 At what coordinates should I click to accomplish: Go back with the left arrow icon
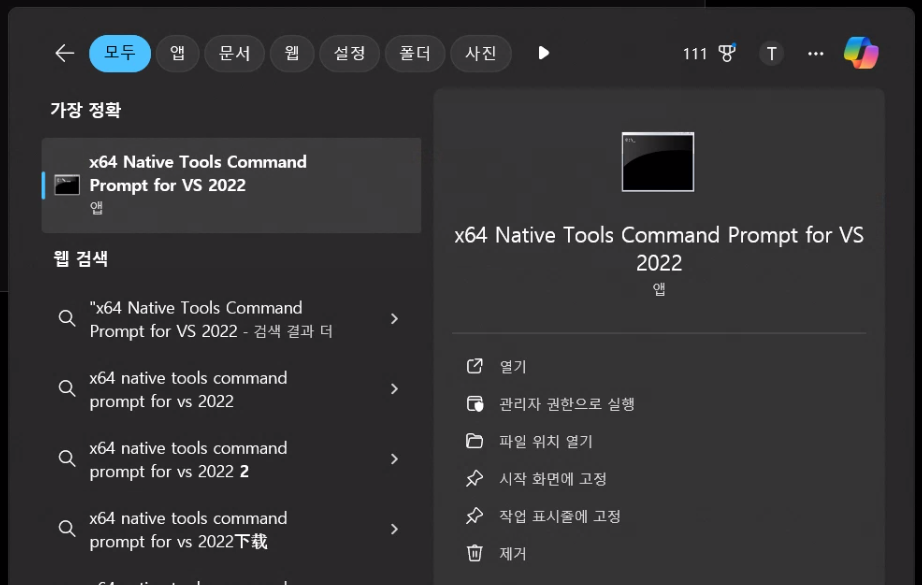tap(65, 54)
